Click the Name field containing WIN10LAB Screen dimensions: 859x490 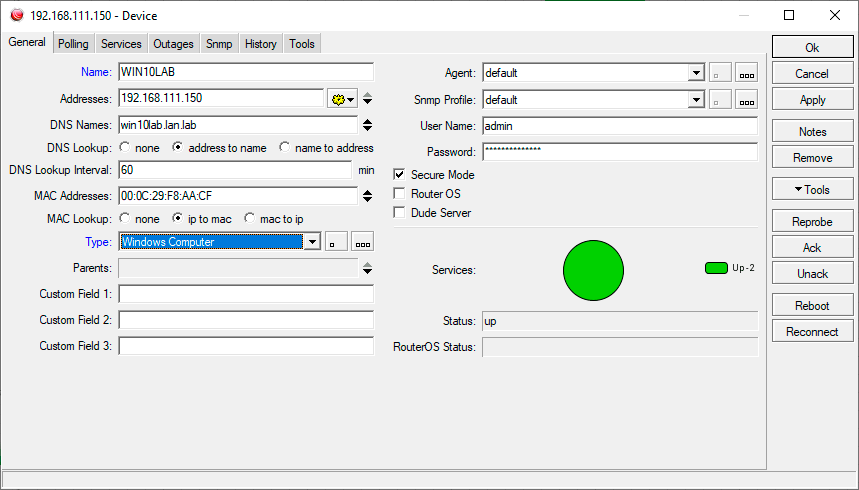point(246,72)
